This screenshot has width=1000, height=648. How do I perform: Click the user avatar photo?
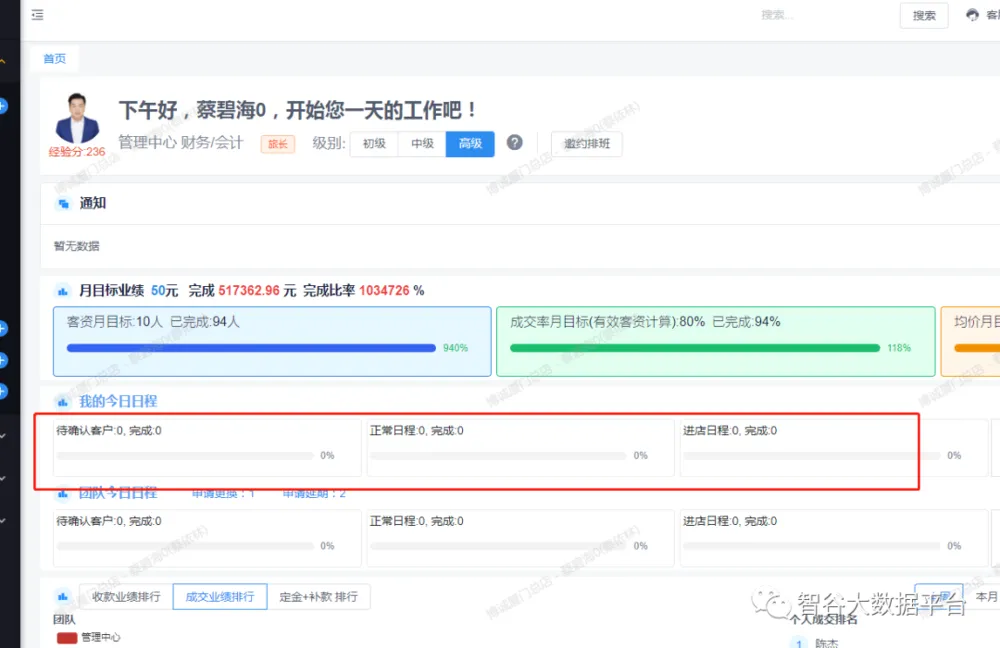click(x=77, y=119)
